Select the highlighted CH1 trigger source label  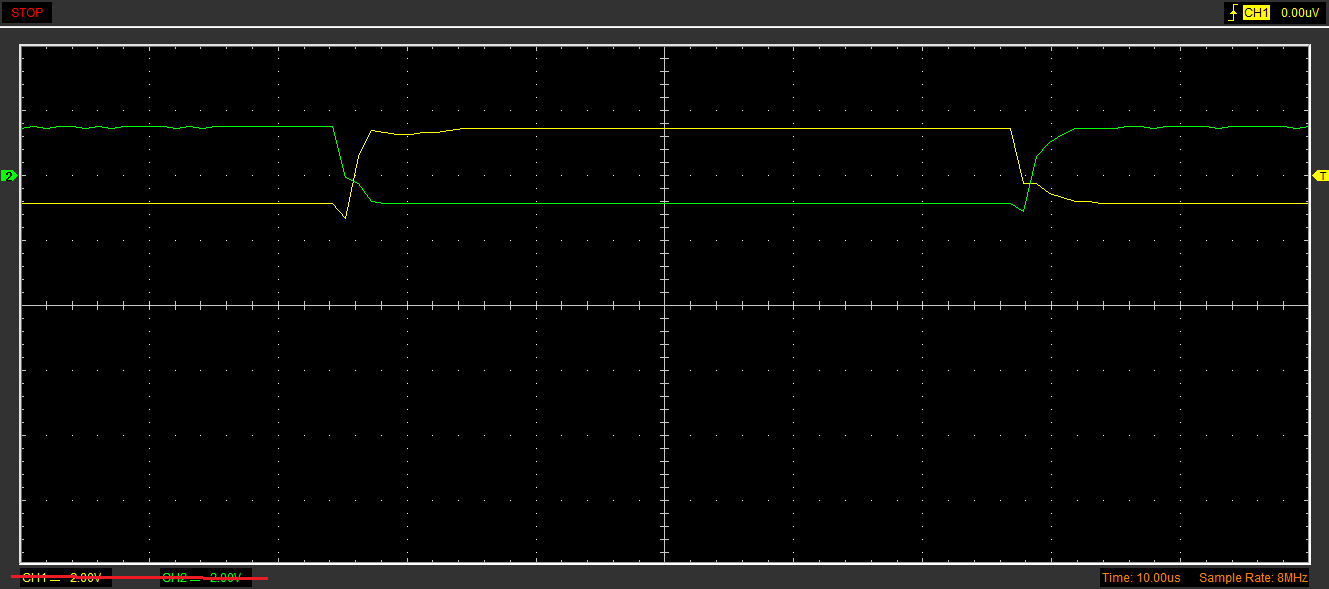point(1256,13)
